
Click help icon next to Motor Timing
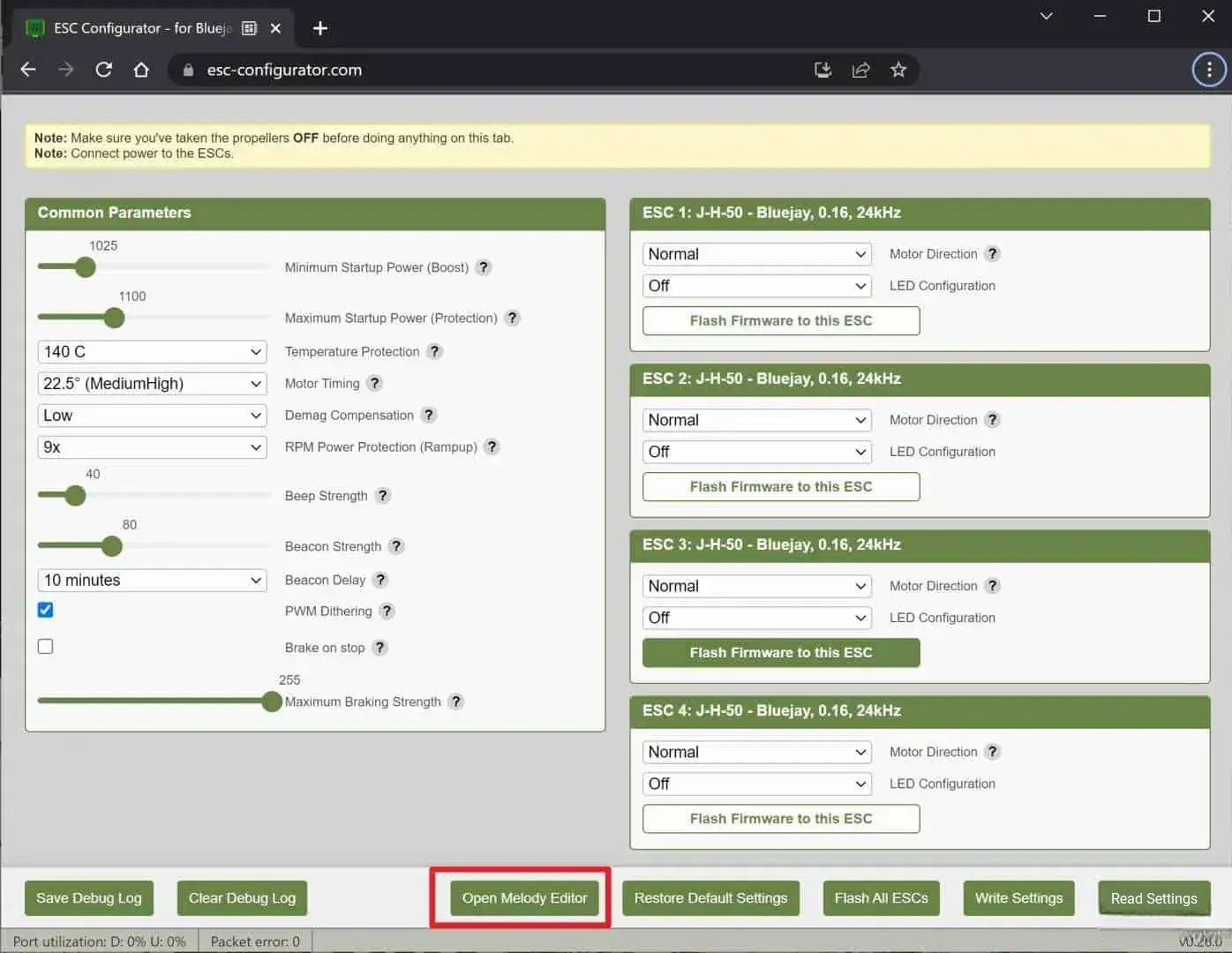(375, 383)
